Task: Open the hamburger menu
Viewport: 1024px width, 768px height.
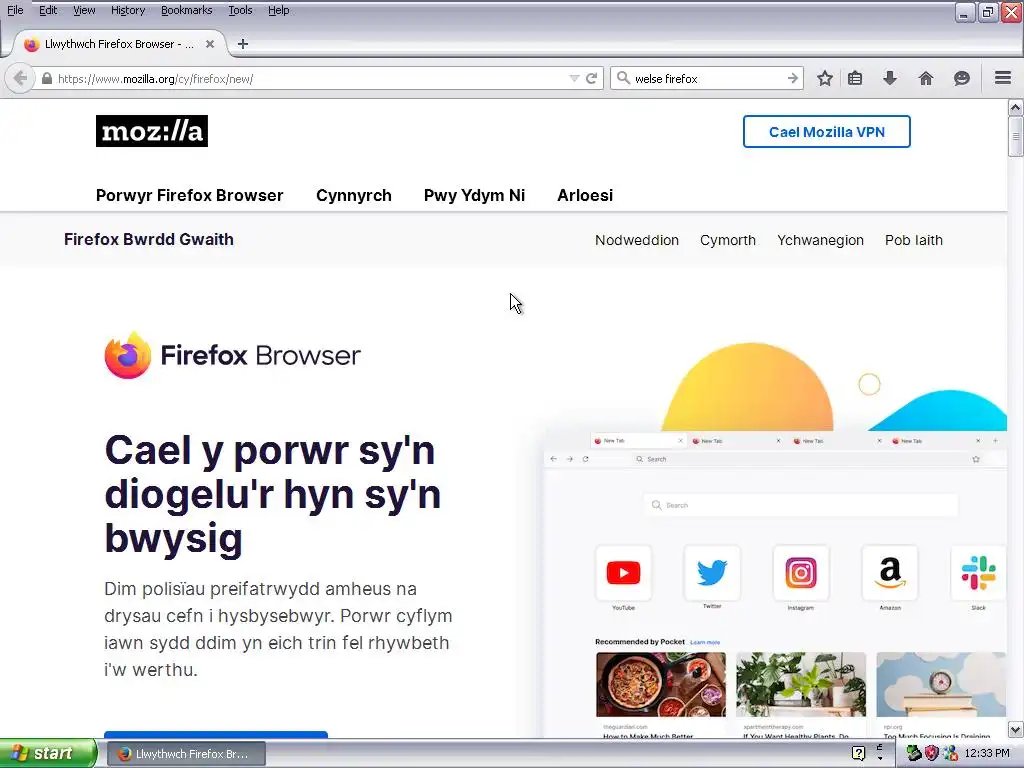Action: click(x=1003, y=78)
